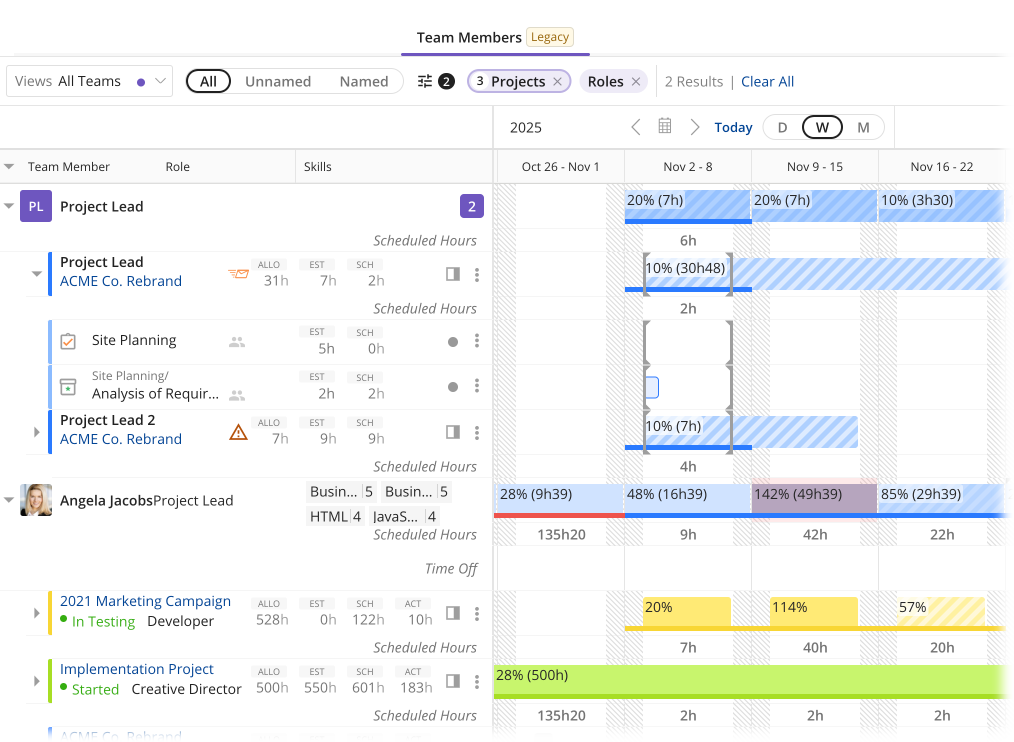Viewport: 1014px width, 742px height.
Task: Jump to Today on the timeline
Action: [733, 127]
